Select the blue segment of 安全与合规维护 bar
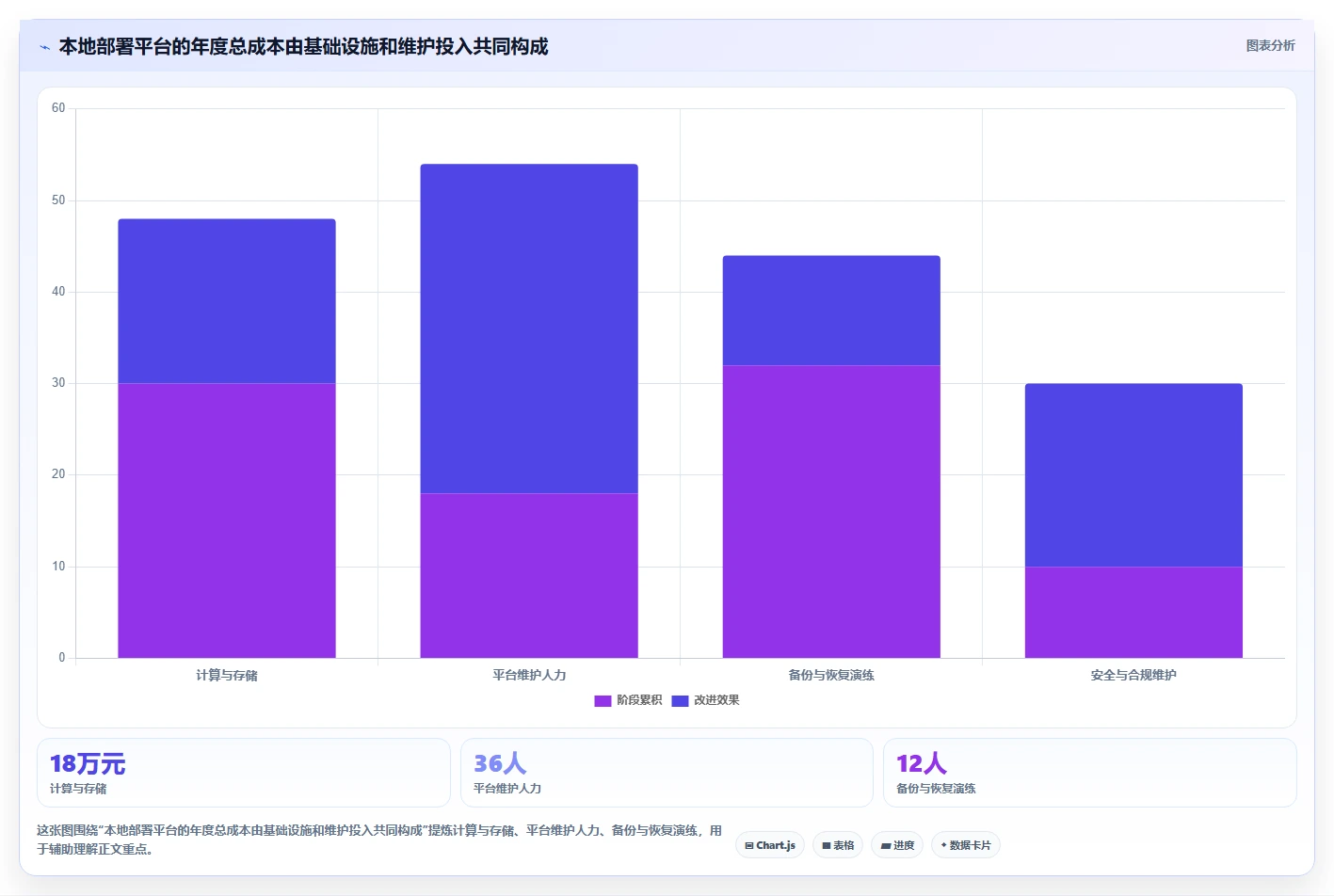 click(x=1133, y=475)
